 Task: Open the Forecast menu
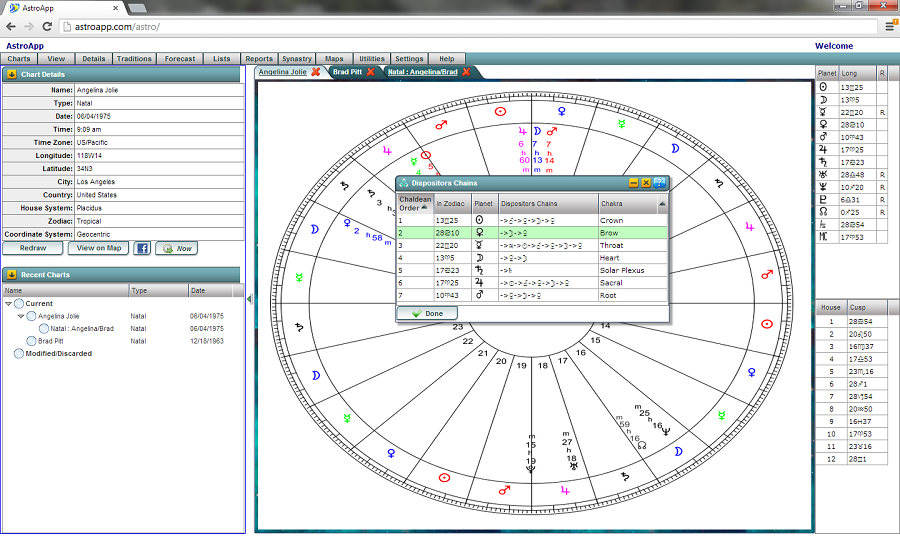click(x=180, y=59)
